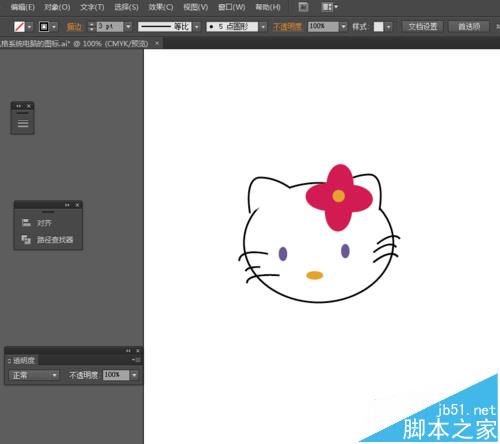500x444 pixels.
Task: Open the 效果(C) Effect menu
Action: click(161, 7)
